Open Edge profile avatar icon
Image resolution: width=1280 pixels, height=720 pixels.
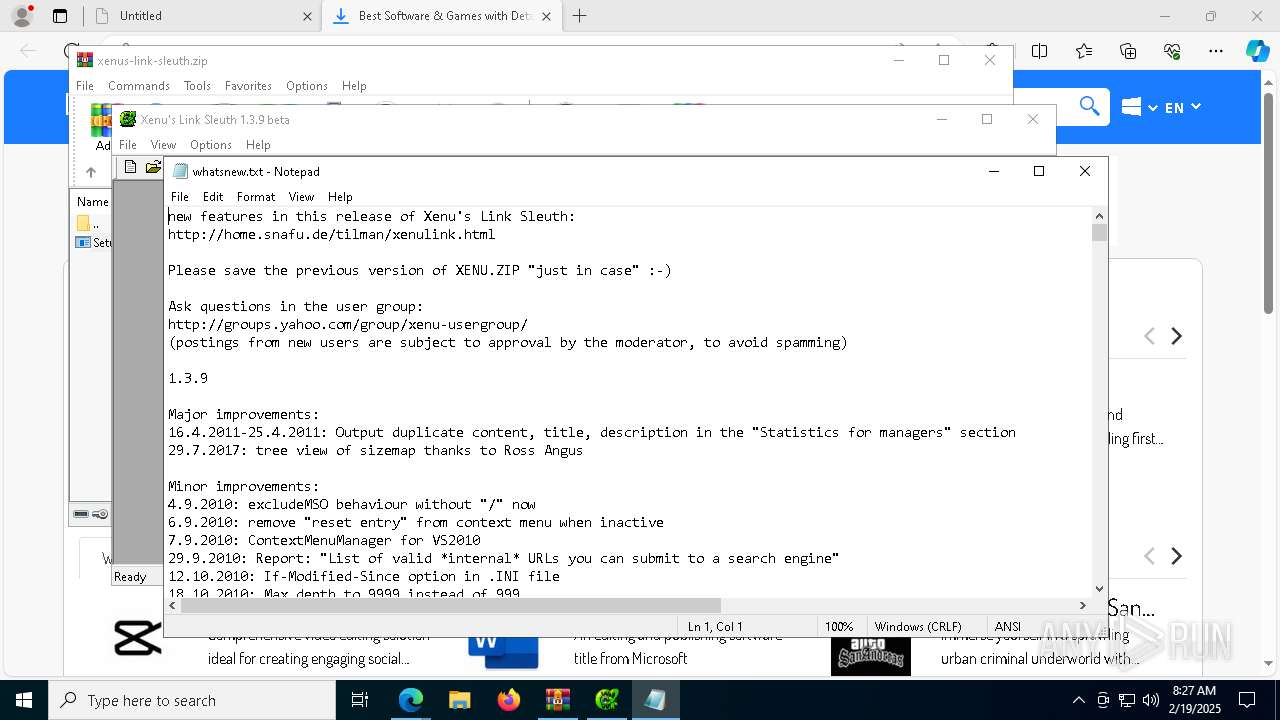[22, 16]
